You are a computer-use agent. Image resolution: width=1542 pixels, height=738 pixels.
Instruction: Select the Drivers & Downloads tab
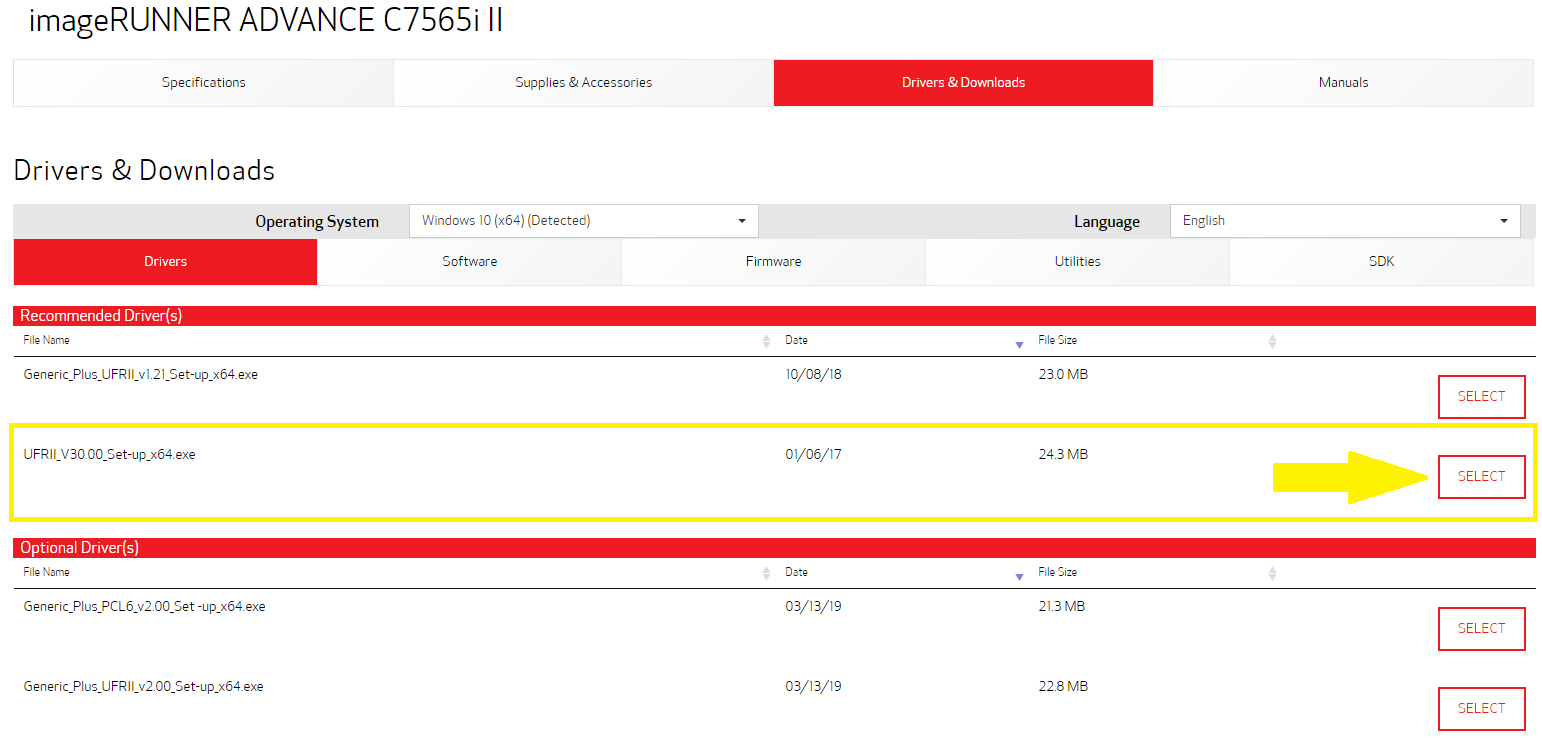963,82
